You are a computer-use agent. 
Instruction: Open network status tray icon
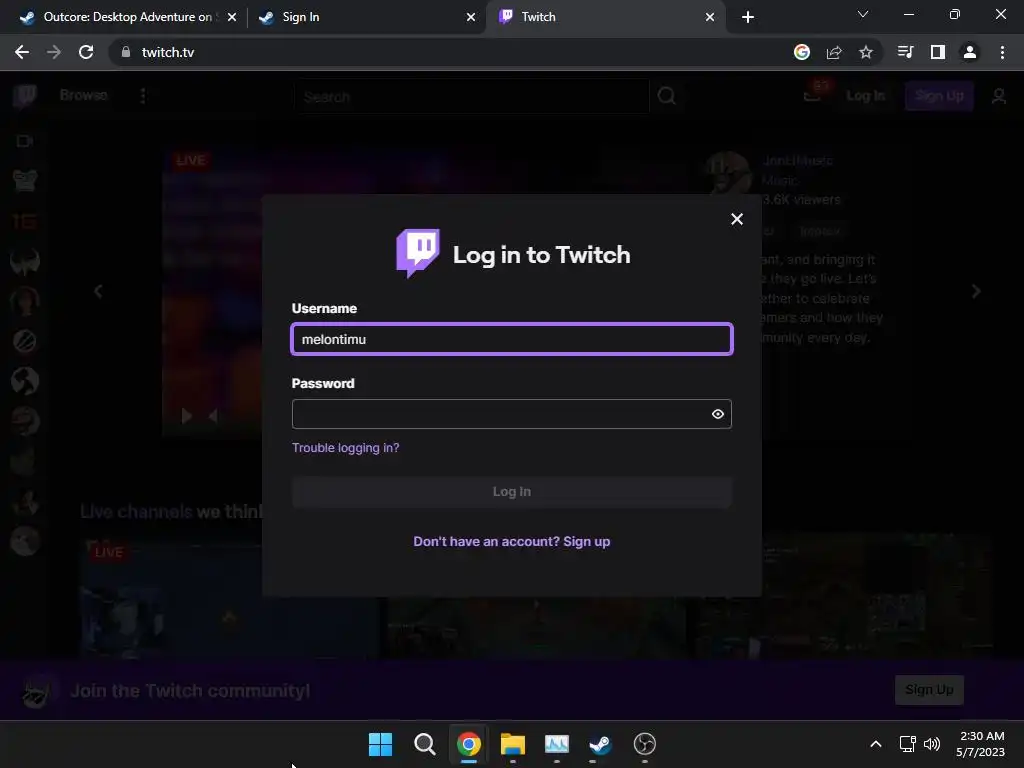click(907, 744)
